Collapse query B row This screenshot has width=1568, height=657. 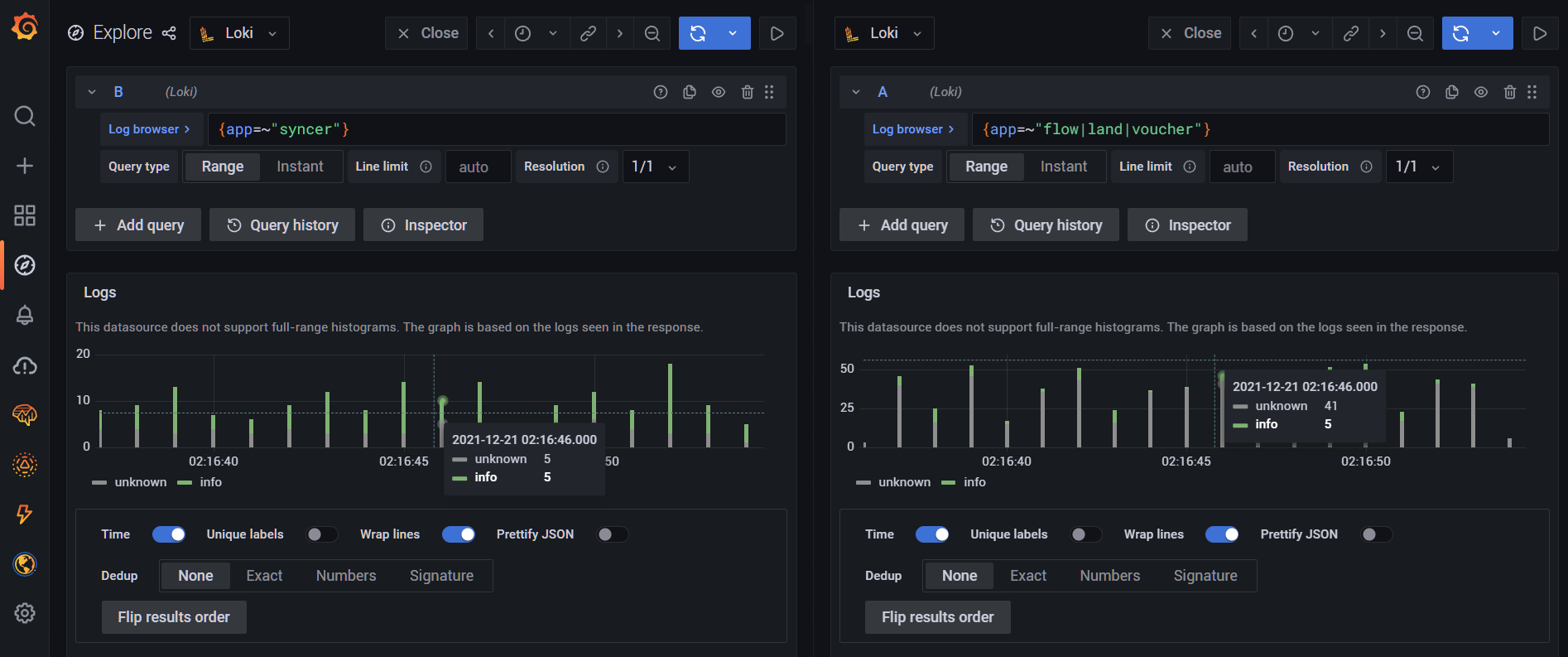click(92, 92)
